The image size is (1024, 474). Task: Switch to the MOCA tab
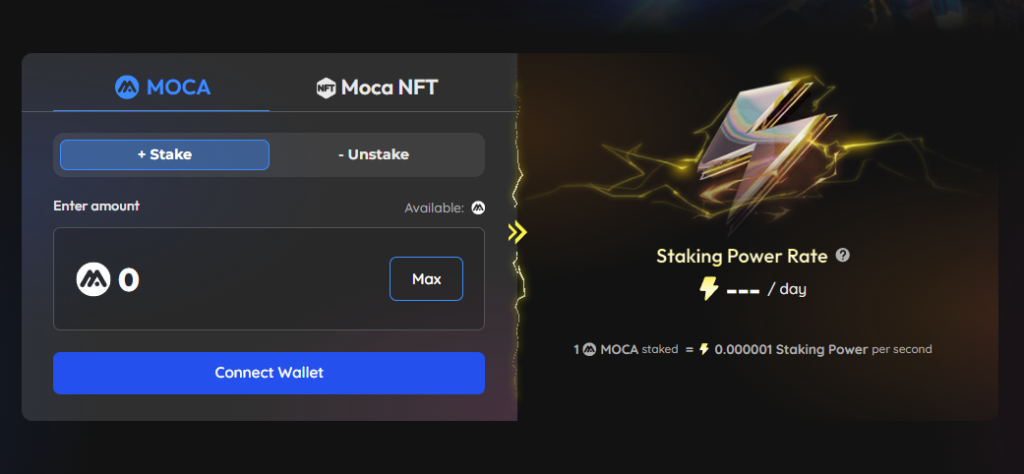[161, 87]
